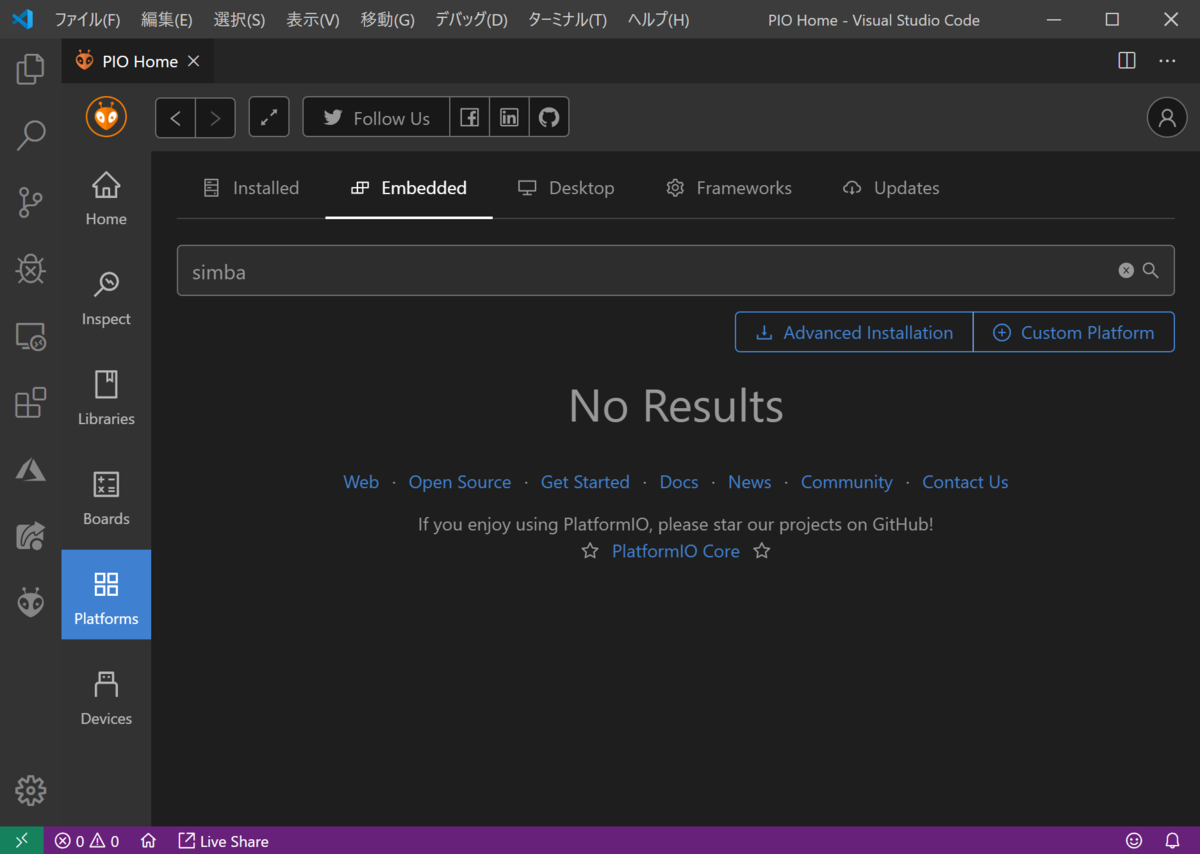The image size is (1200, 854).
Task: Clear the simba search text
Action: click(1126, 270)
